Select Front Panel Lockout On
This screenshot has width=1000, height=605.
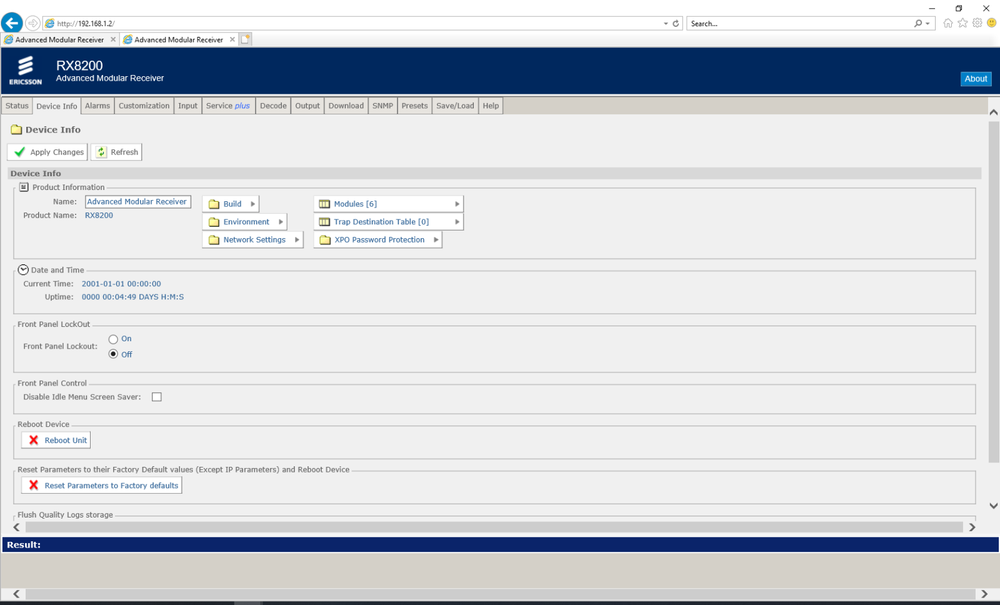[x=114, y=339]
